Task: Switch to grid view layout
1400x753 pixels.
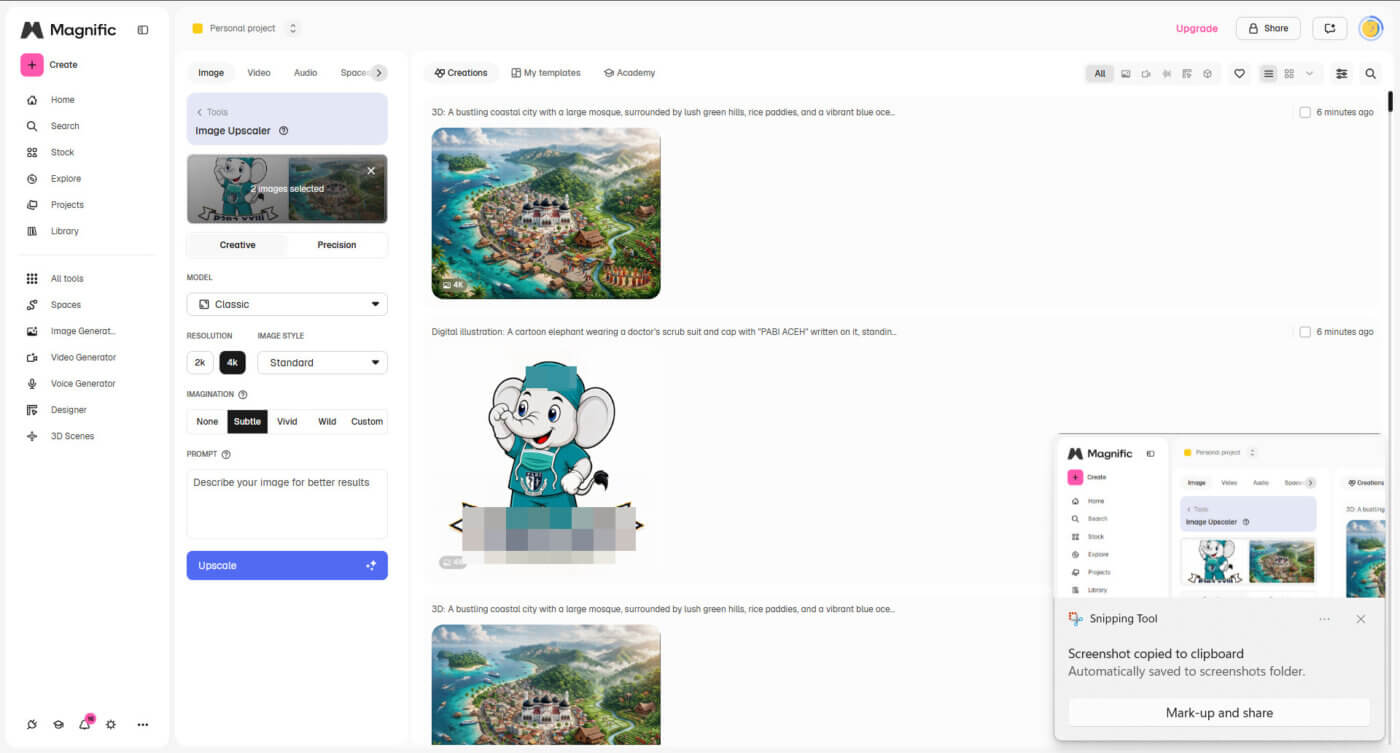Action: tap(1290, 73)
